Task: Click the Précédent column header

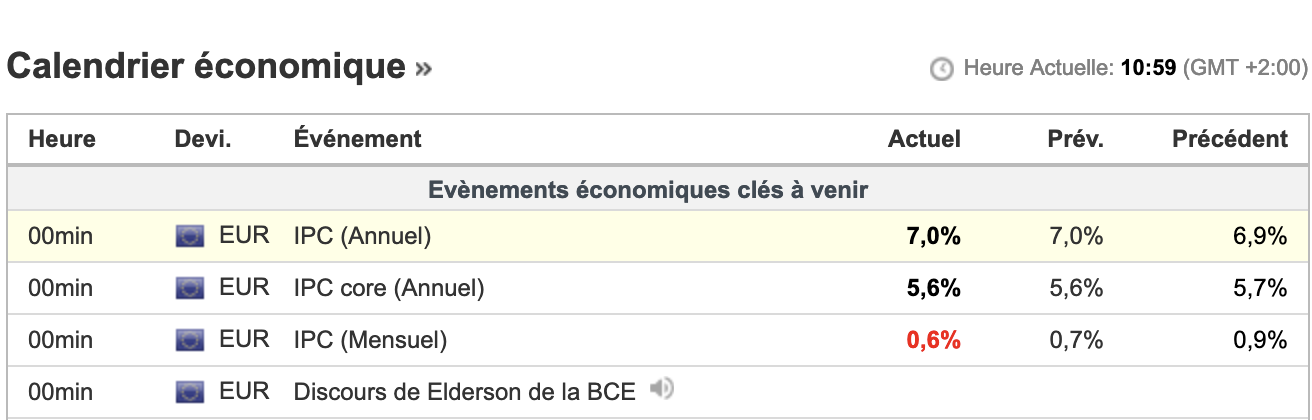Action: click(1230, 139)
